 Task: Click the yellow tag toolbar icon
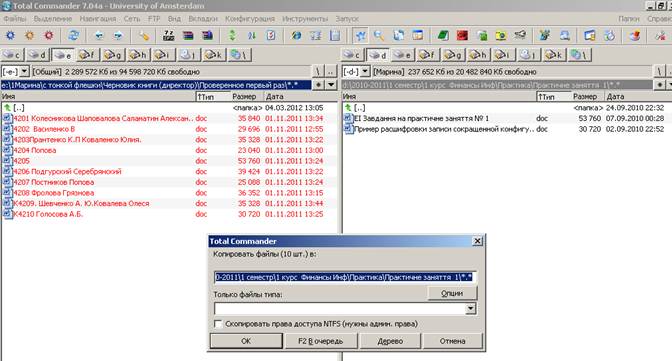[x=143, y=36]
